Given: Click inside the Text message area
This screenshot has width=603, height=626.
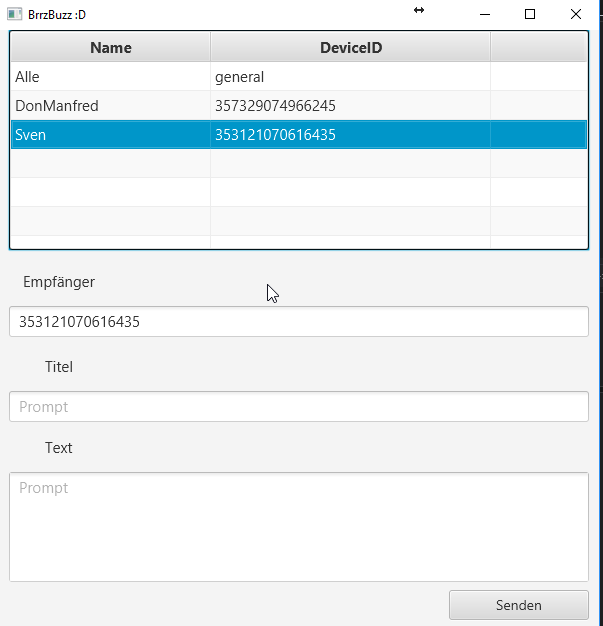Looking at the screenshot, I should pos(298,527).
